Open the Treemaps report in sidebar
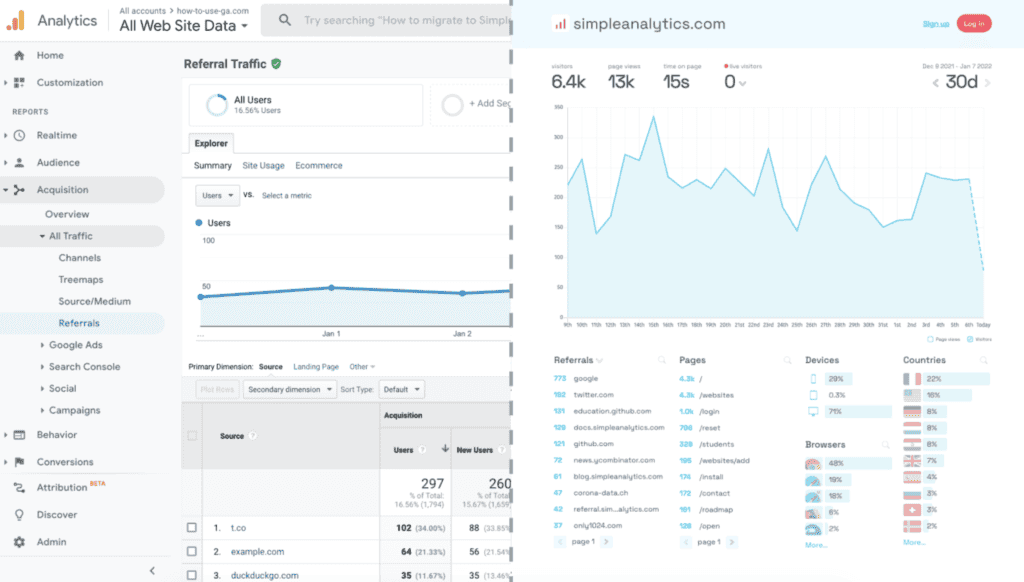 (81, 280)
